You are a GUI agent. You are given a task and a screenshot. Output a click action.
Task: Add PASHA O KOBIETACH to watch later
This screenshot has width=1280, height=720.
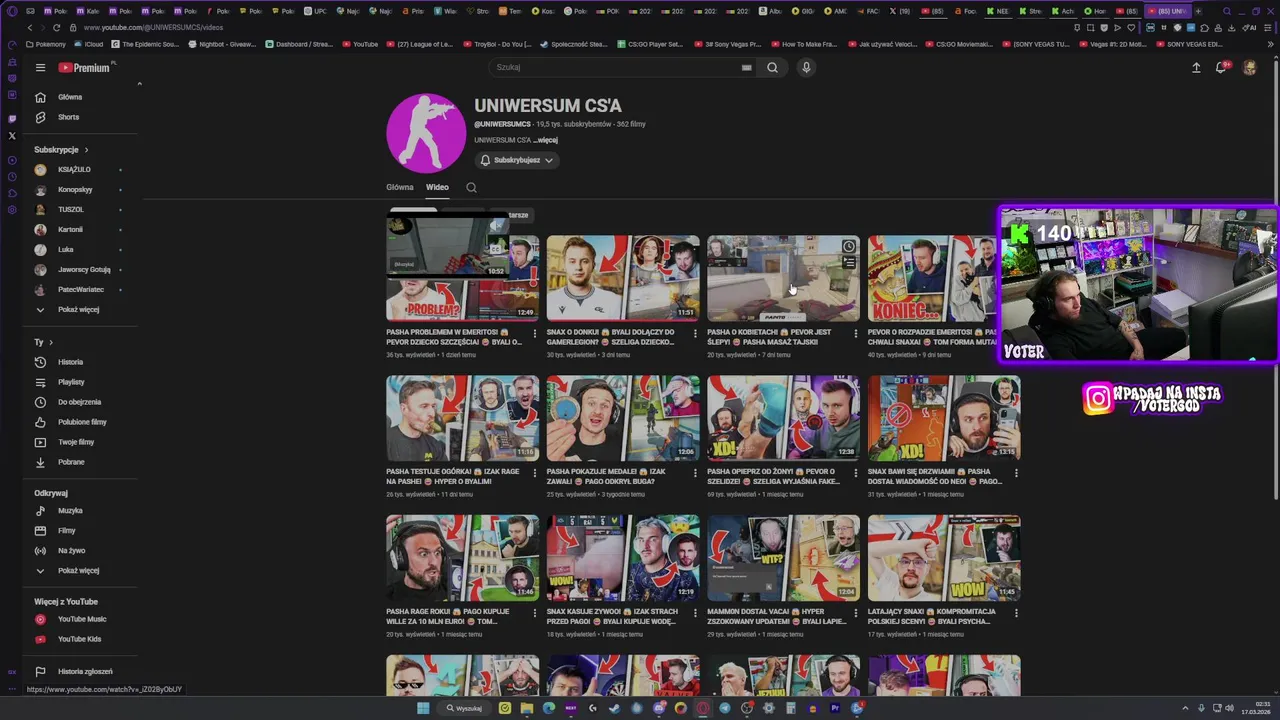point(848,247)
